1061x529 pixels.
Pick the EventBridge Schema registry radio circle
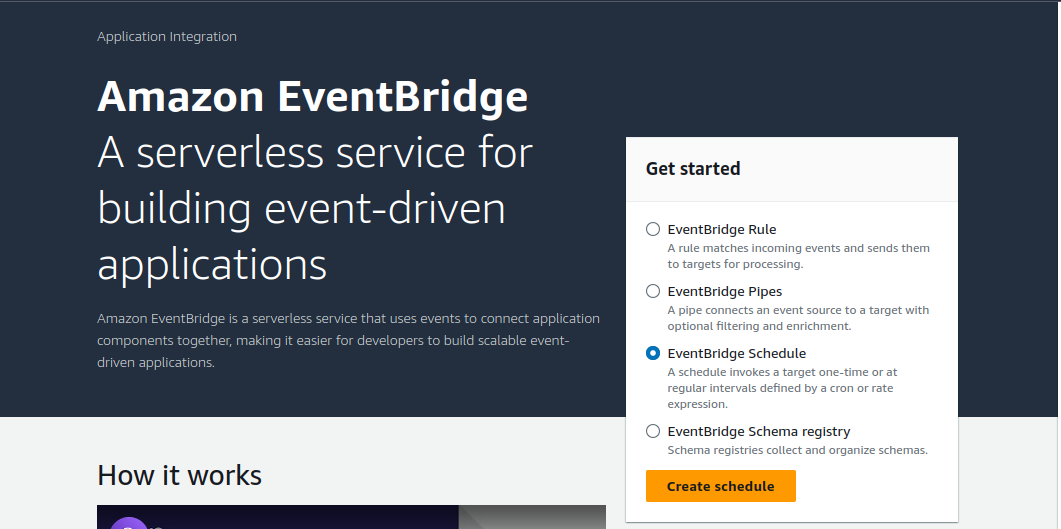point(653,431)
